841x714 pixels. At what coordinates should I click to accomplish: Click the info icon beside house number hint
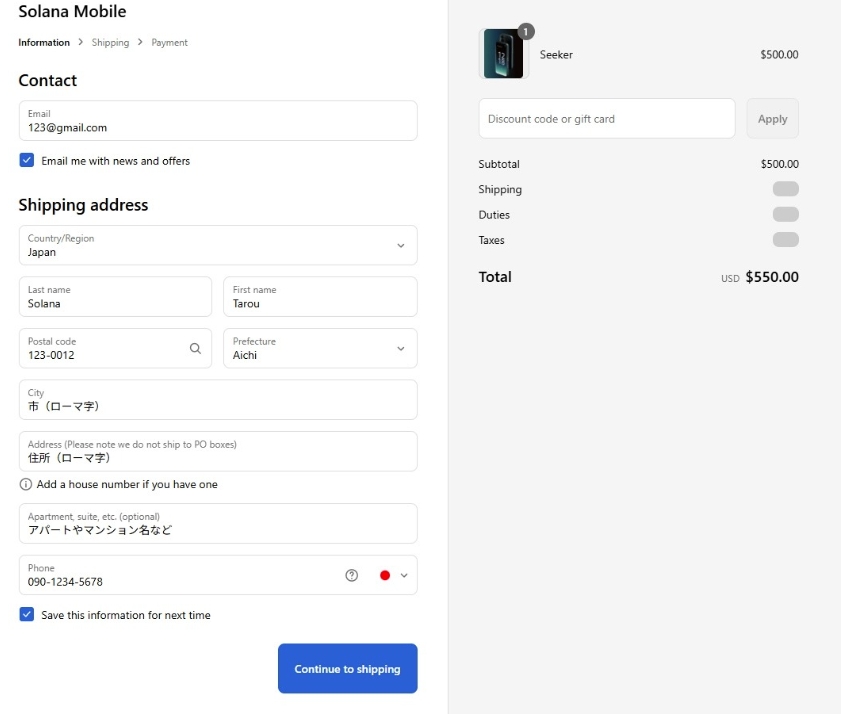[x=26, y=485]
